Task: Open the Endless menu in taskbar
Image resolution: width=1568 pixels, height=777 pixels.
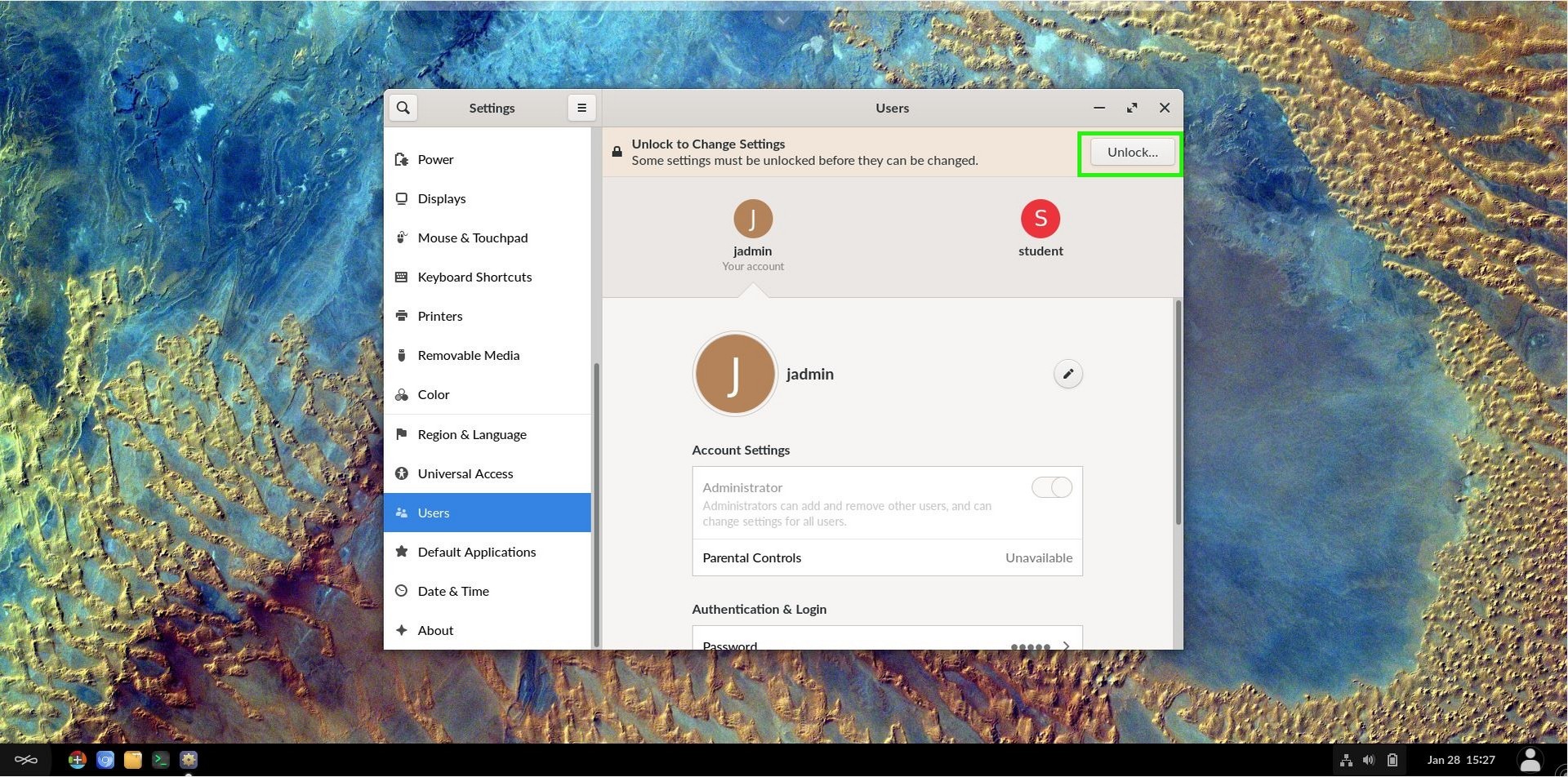Action: tap(26, 760)
